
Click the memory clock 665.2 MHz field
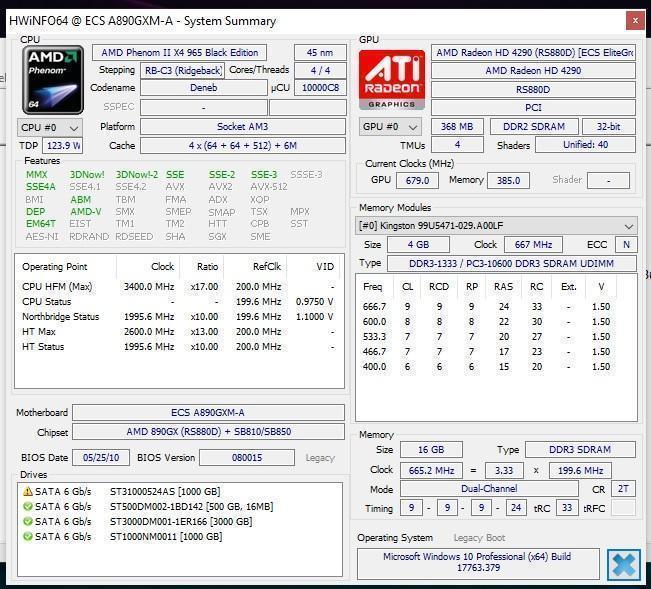click(x=431, y=470)
